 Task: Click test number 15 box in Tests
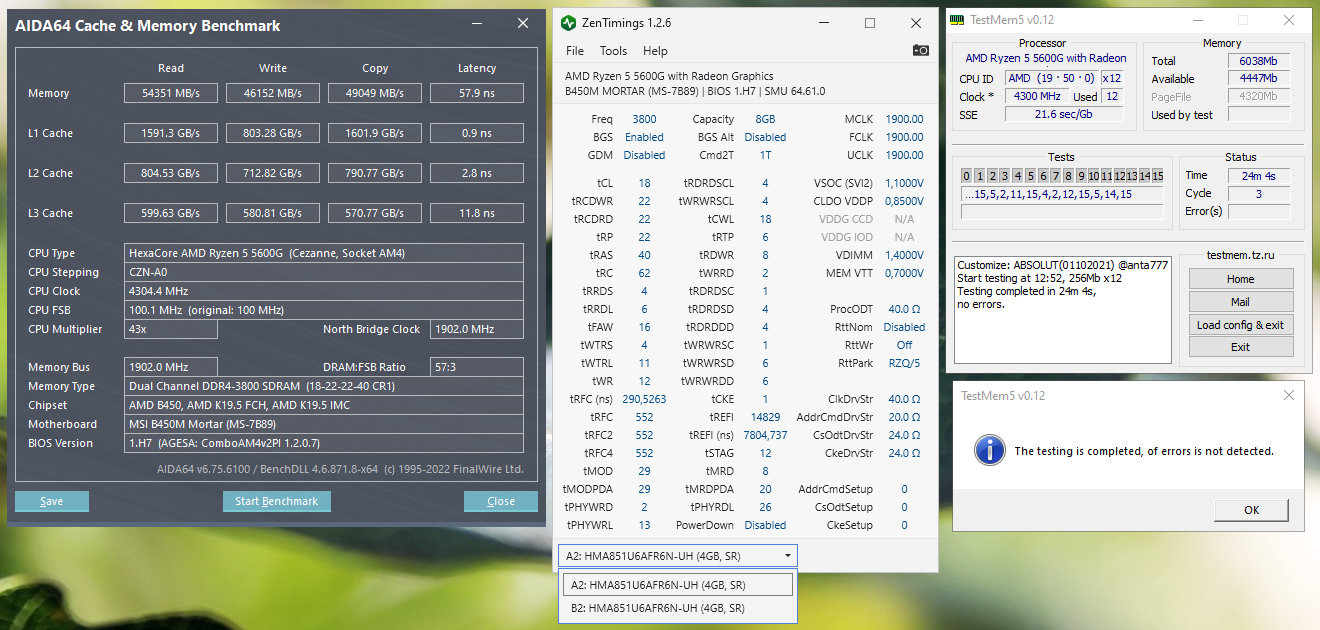(1157, 176)
